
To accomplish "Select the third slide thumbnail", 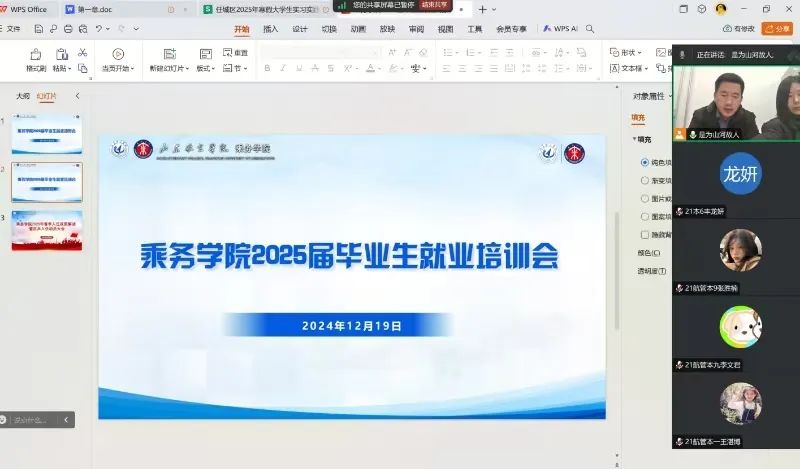I will coord(47,231).
